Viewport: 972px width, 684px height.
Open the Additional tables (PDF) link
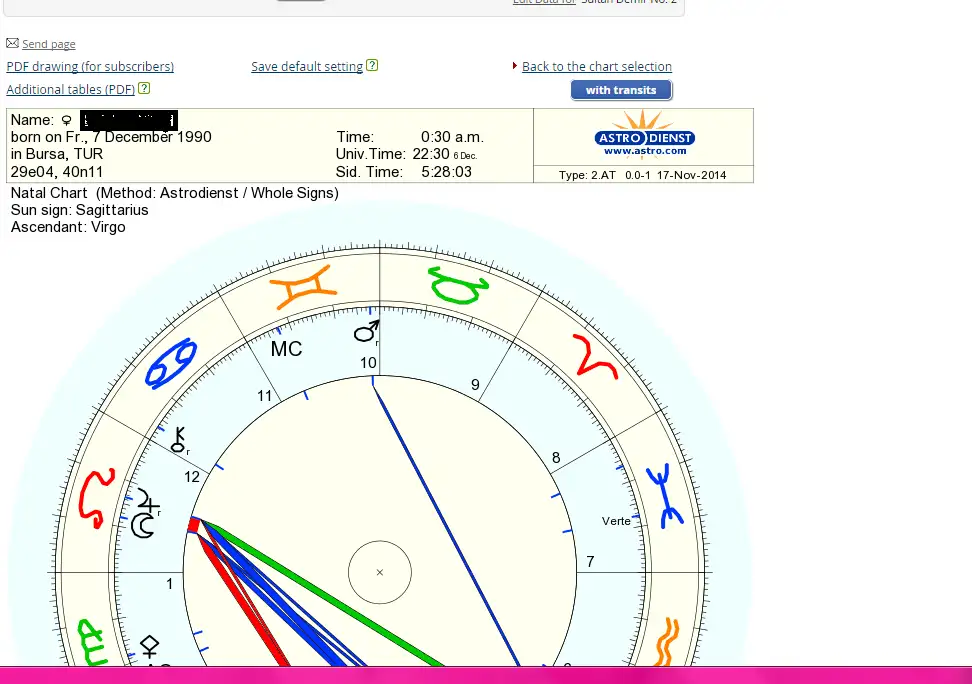70,90
